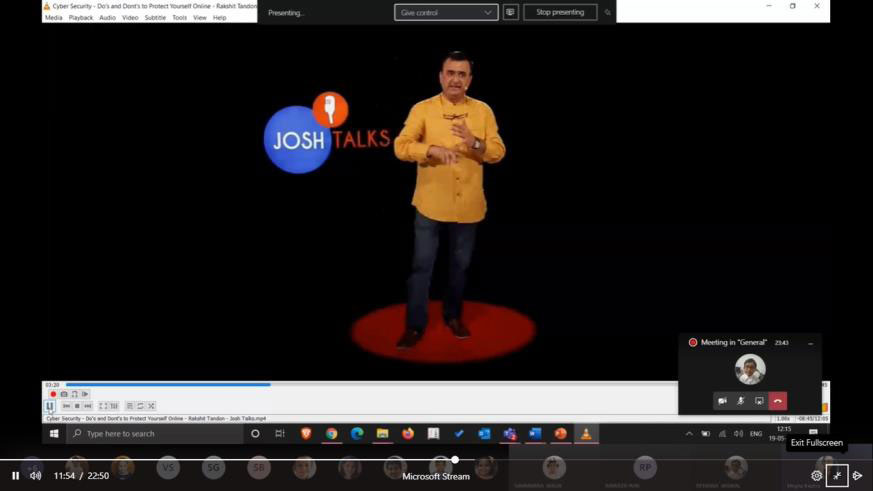Open the VLC Video menu
This screenshot has height=491, width=873.
click(x=130, y=18)
